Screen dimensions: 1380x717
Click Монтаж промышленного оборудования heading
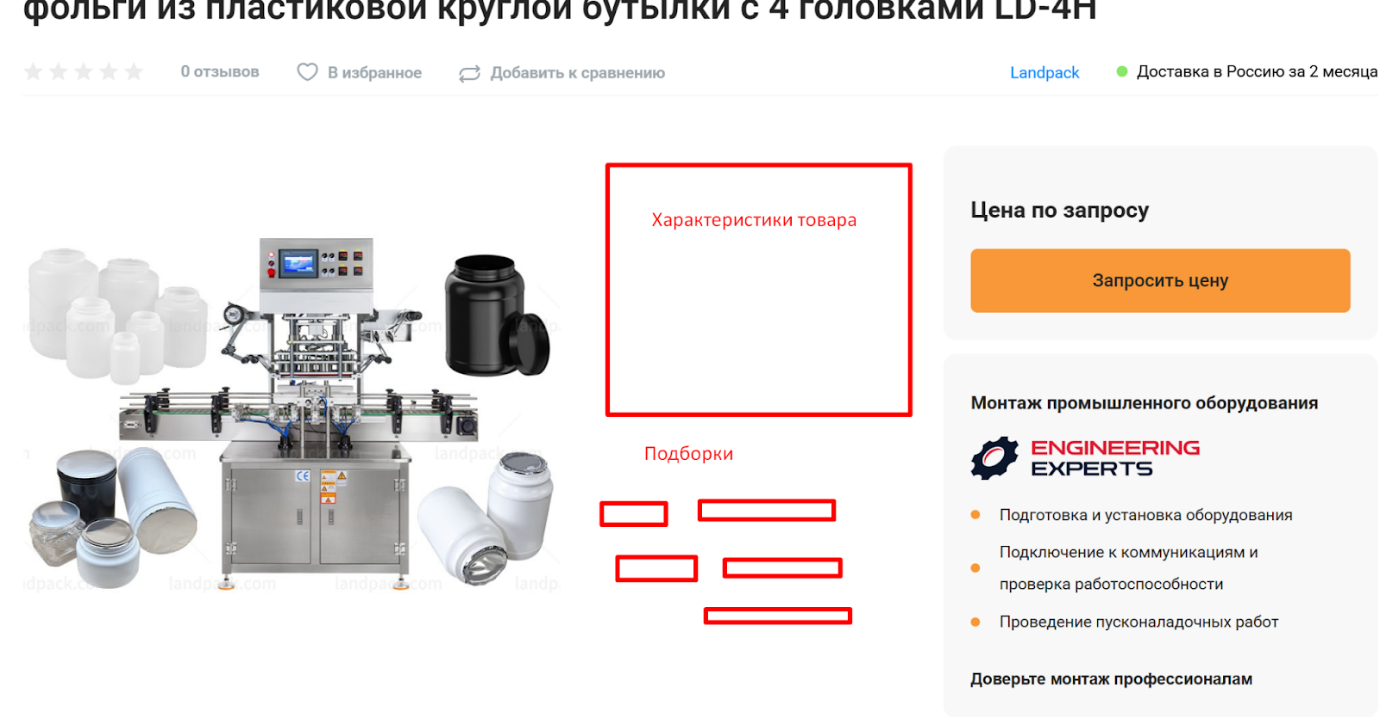click(x=1144, y=403)
